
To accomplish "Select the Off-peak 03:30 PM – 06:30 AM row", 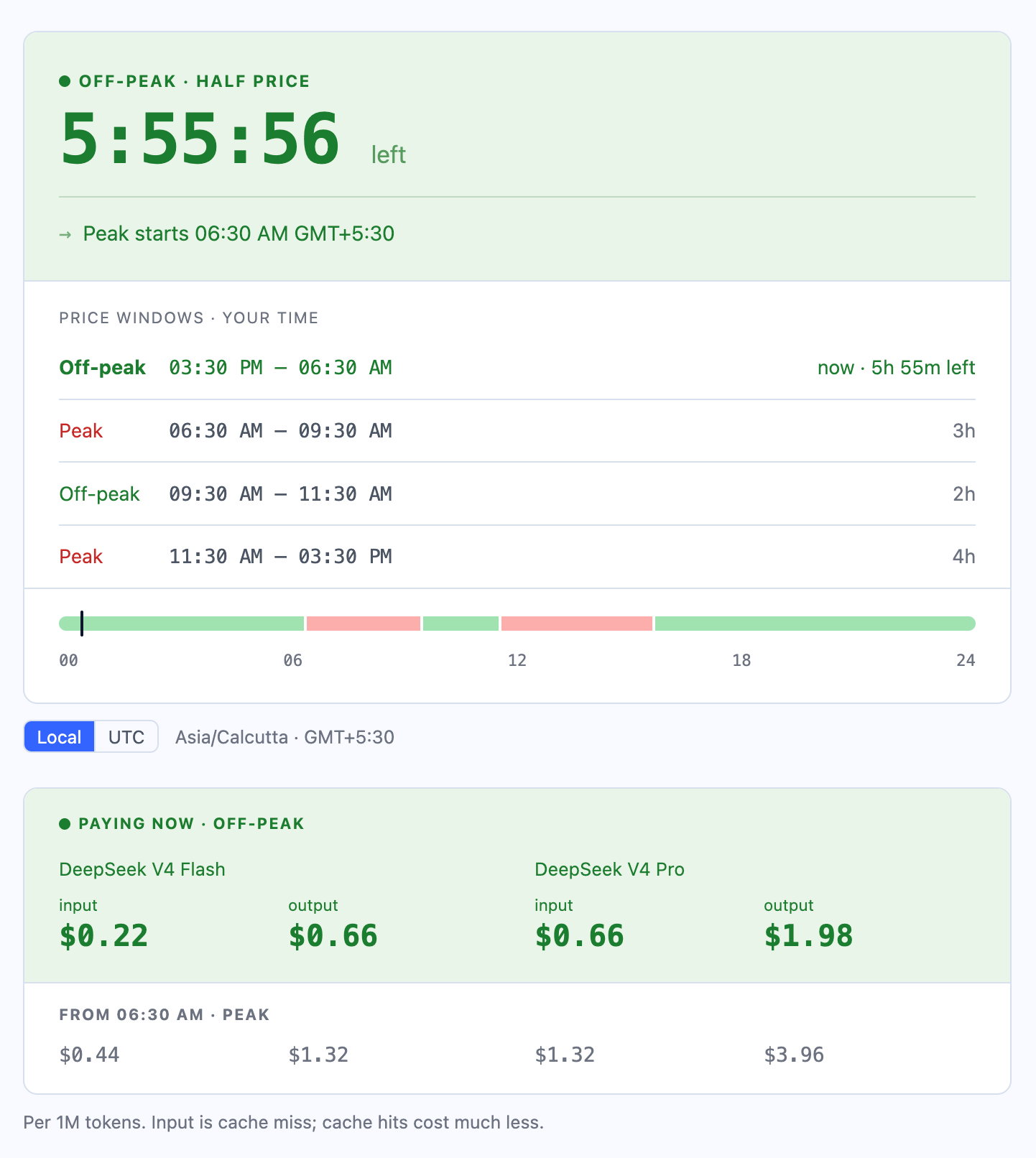I will point(517,368).
